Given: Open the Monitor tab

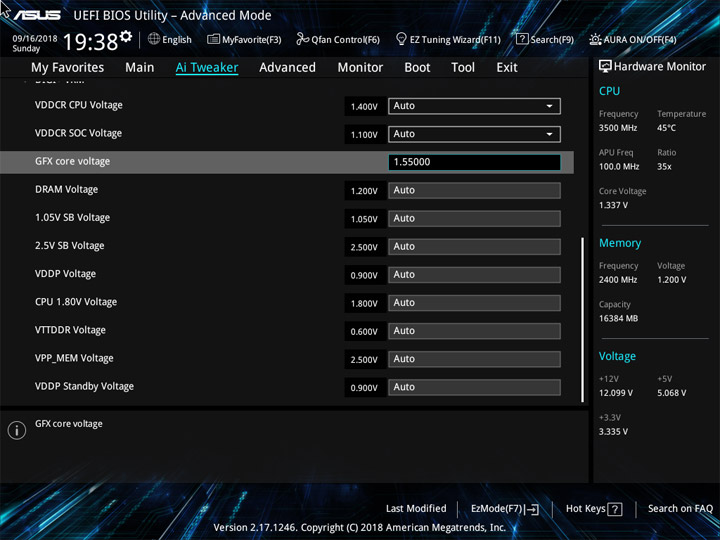Looking at the screenshot, I should 360,68.
